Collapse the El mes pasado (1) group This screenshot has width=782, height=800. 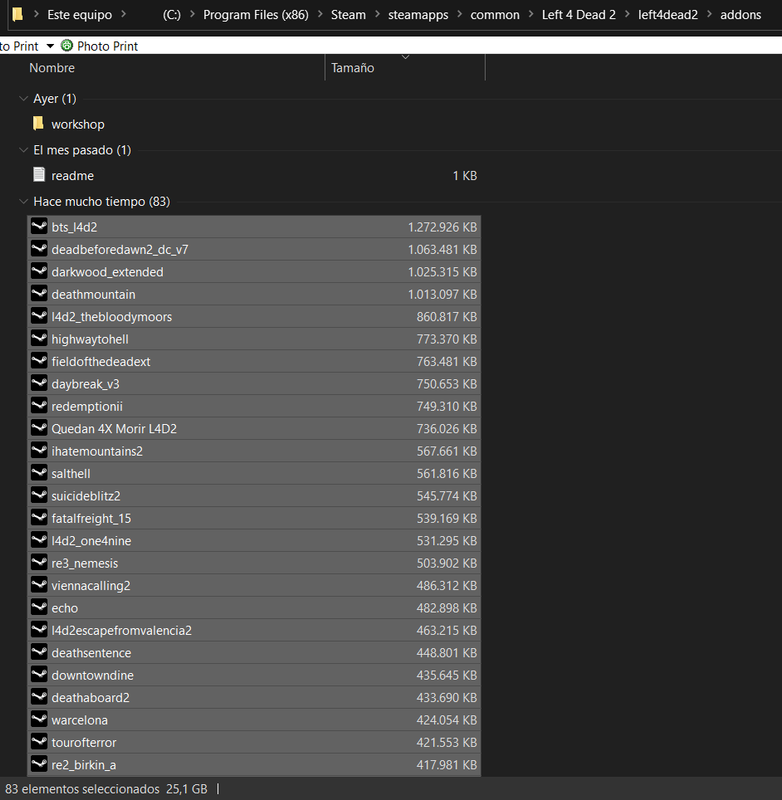click(x=23, y=150)
